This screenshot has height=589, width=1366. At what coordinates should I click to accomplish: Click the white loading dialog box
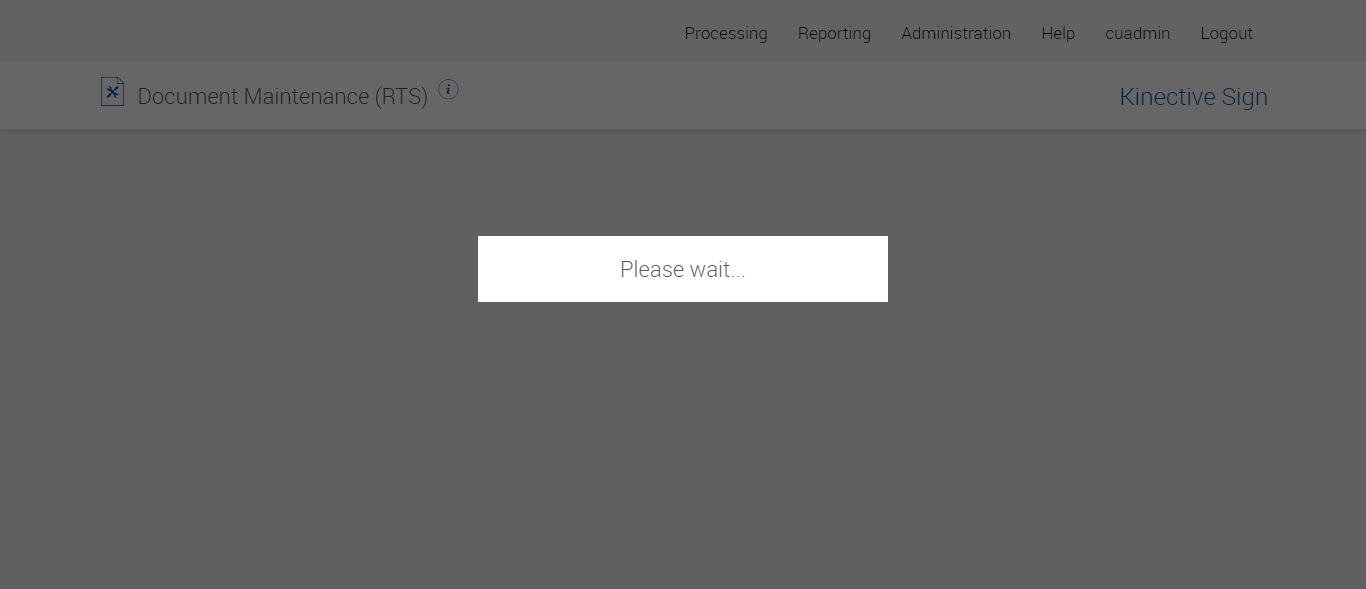click(x=683, y=269)
